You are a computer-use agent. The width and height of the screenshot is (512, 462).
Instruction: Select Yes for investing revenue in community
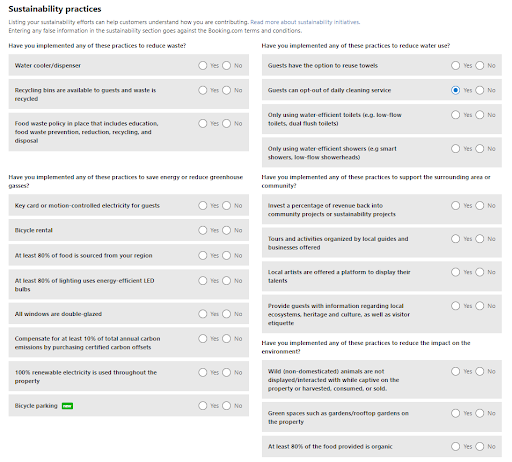tap(455, 205)
